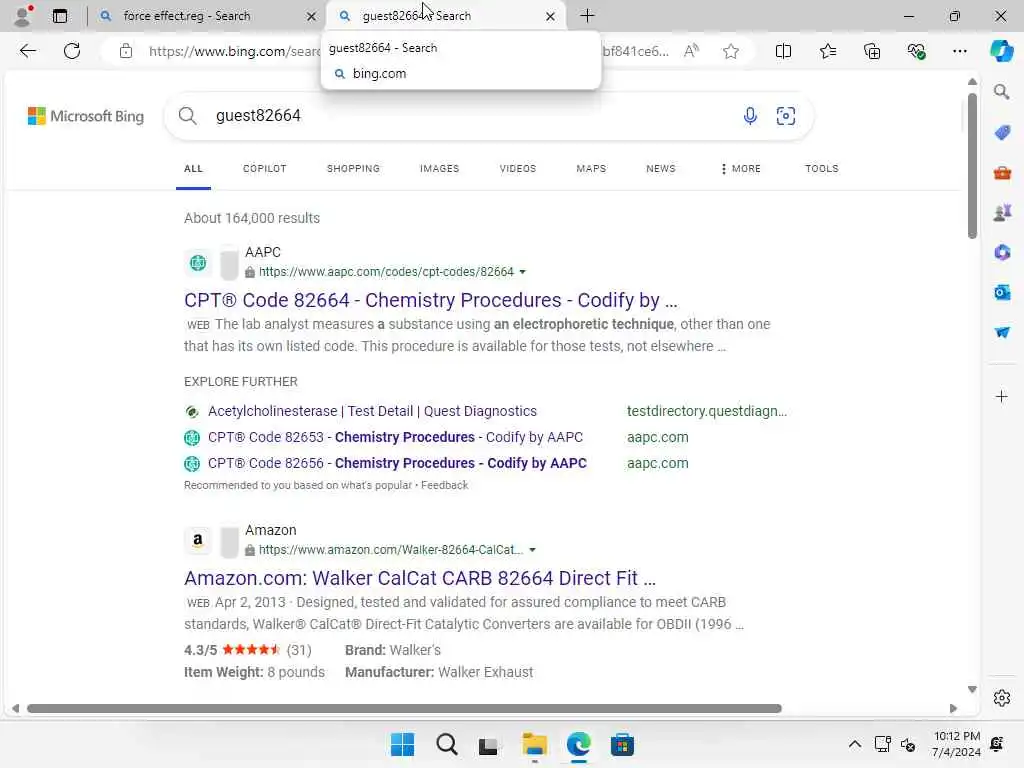The width and height of the screenshot is (1024, 768).
Task: Select the NEWS search tab
Action: point(661,168)
